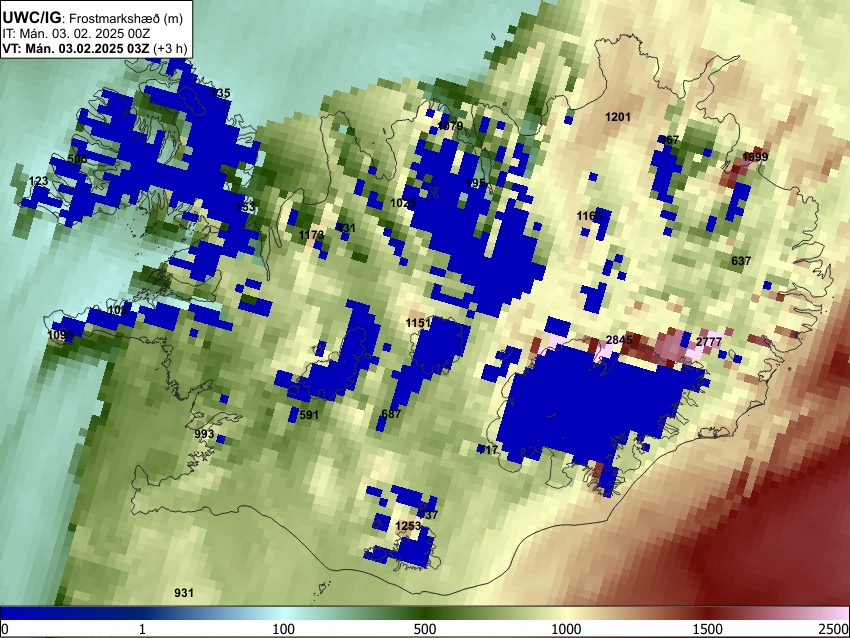Click the map value label 2777

pyautogui.click(x=709, y=341)
